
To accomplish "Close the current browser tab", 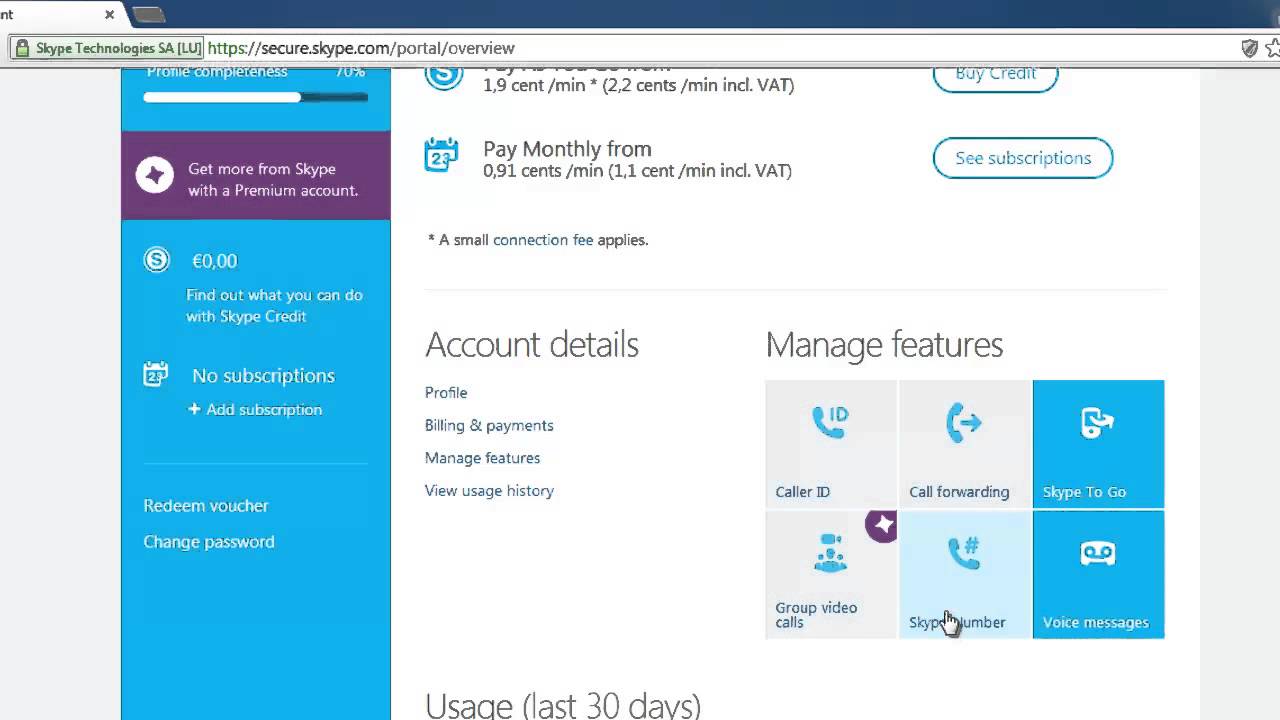I will pyautogui.click(x=110, y=14).
